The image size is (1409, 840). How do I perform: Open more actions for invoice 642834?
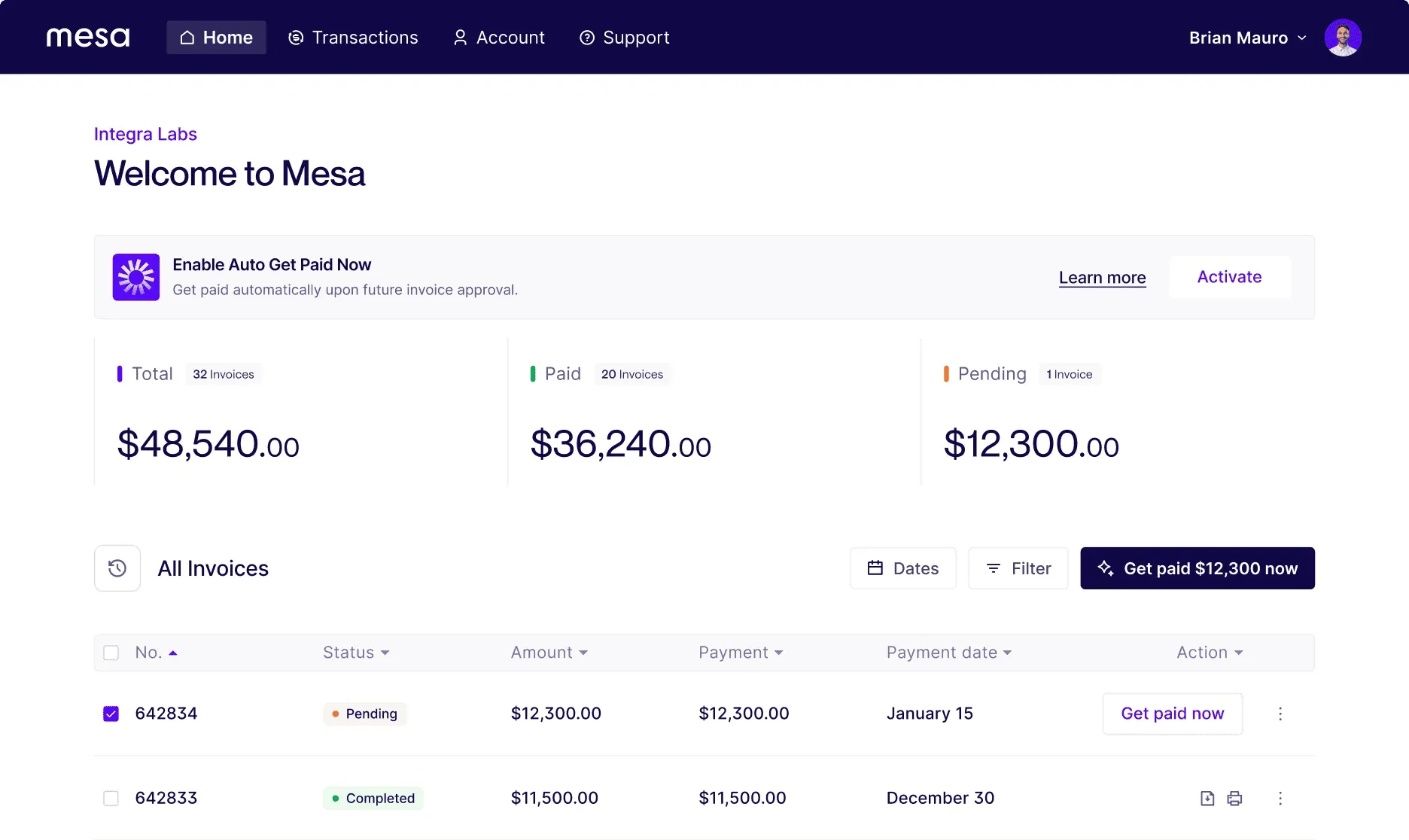[1280, 714]
